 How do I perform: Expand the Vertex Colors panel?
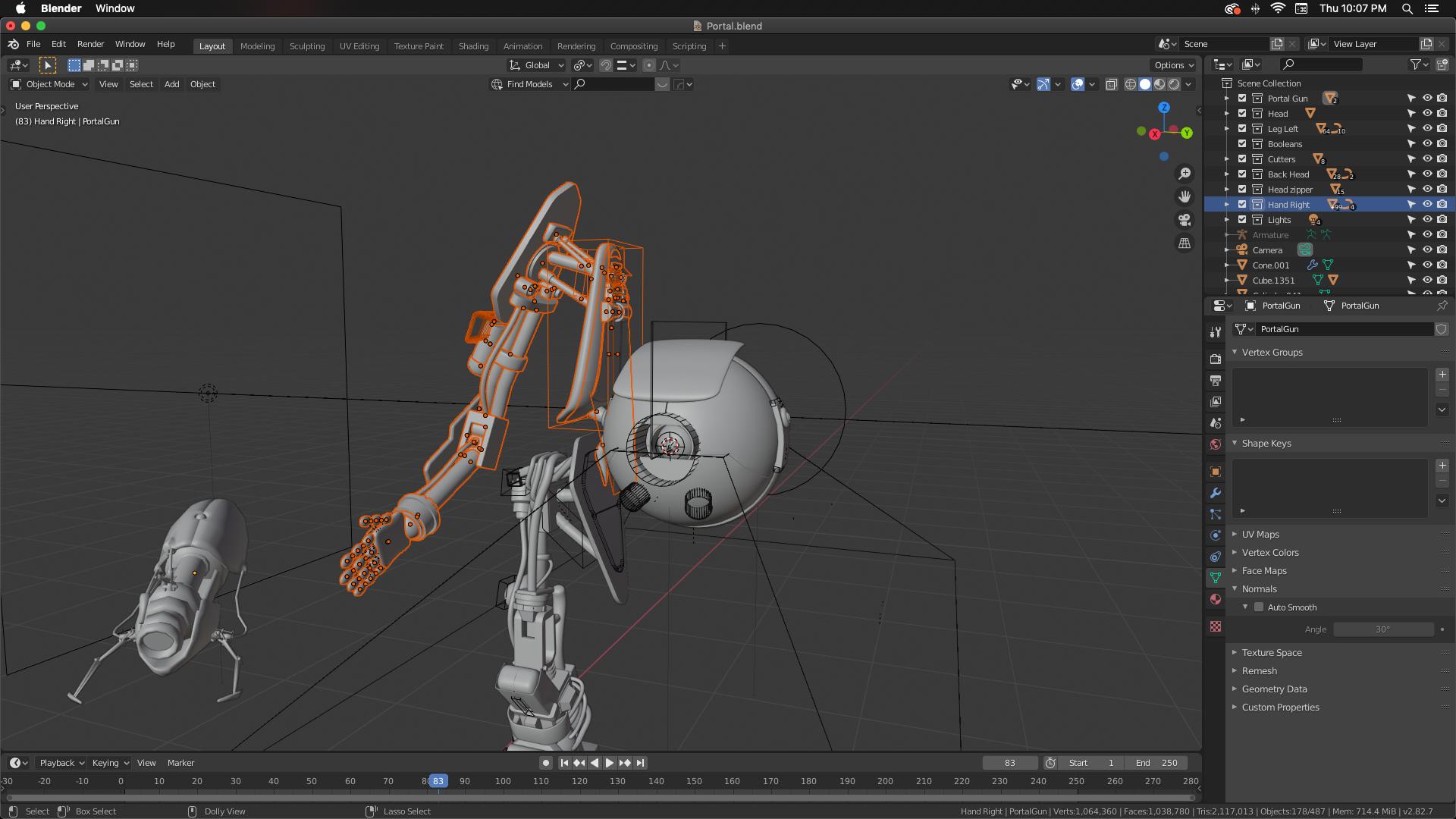(x=1270, y=553)
